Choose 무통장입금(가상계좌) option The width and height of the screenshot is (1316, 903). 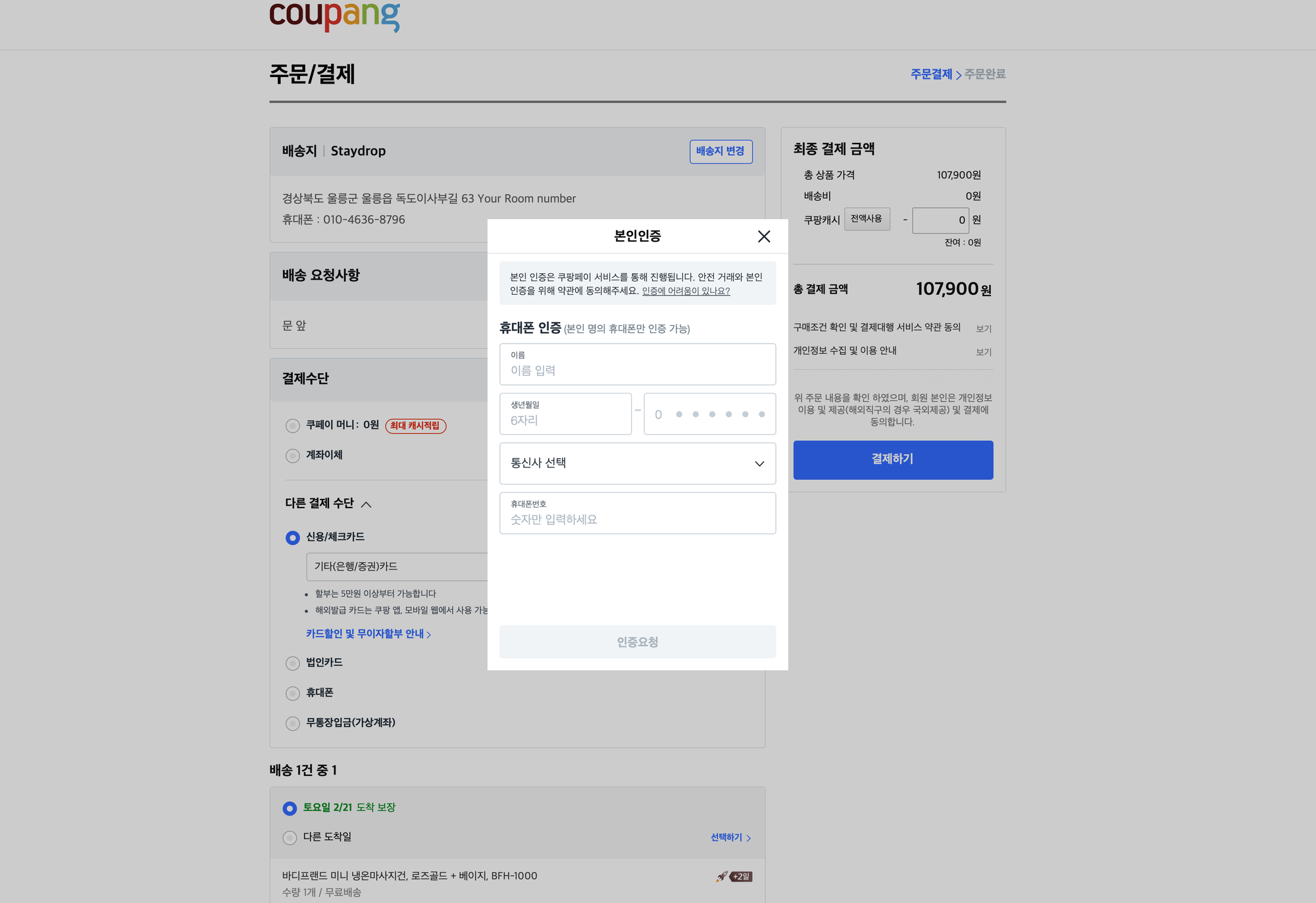pyautogui.click(x=293, y=723)
